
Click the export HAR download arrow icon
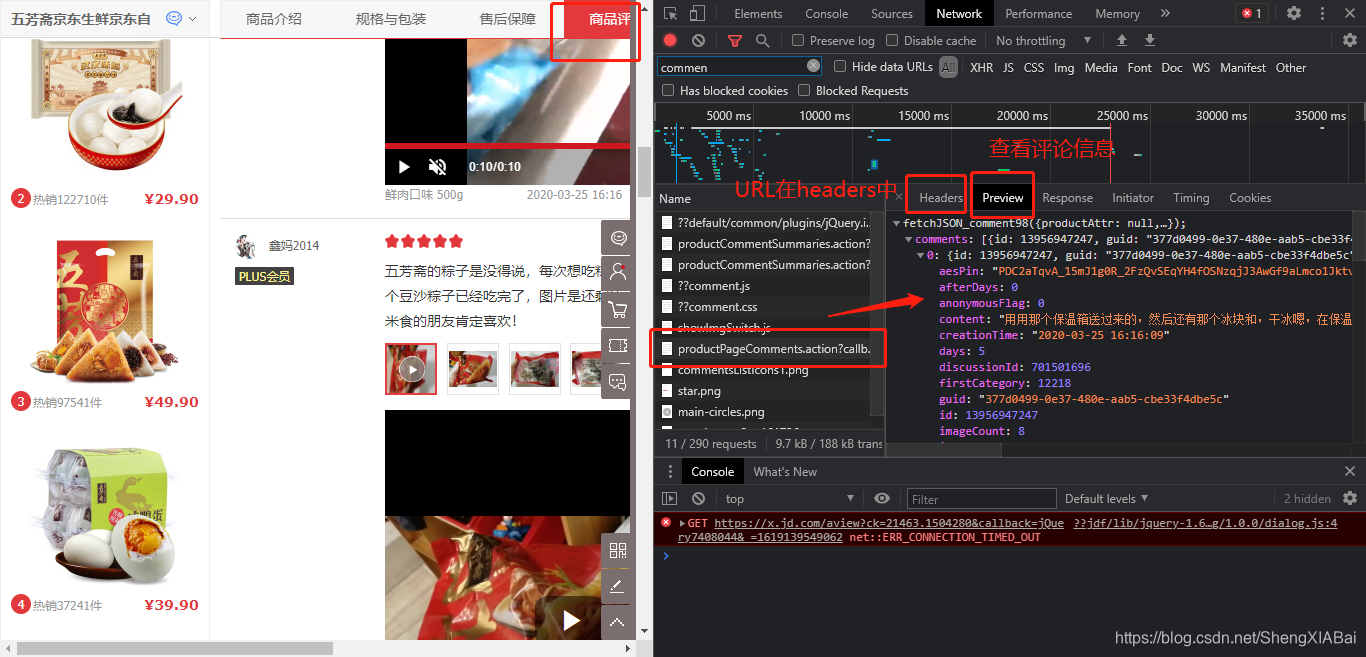tap(1150, 40)
